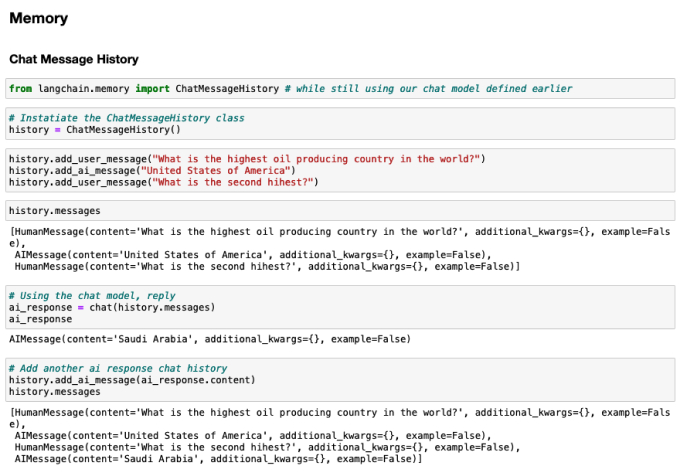Click history.messages in the last code cell

[x=55, y=392]
